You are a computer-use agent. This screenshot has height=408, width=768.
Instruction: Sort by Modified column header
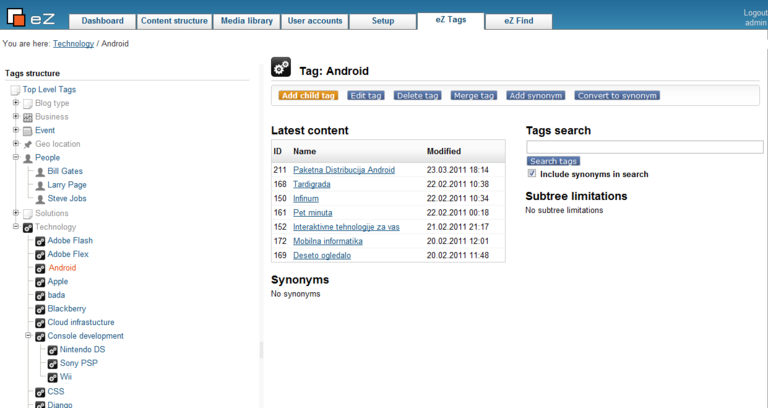click(444, 151)
